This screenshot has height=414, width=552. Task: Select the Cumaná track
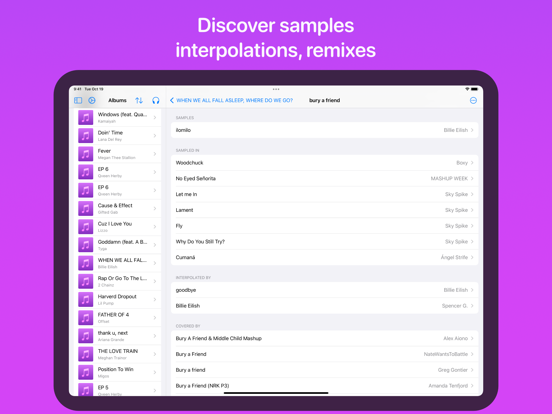(324, 257)
